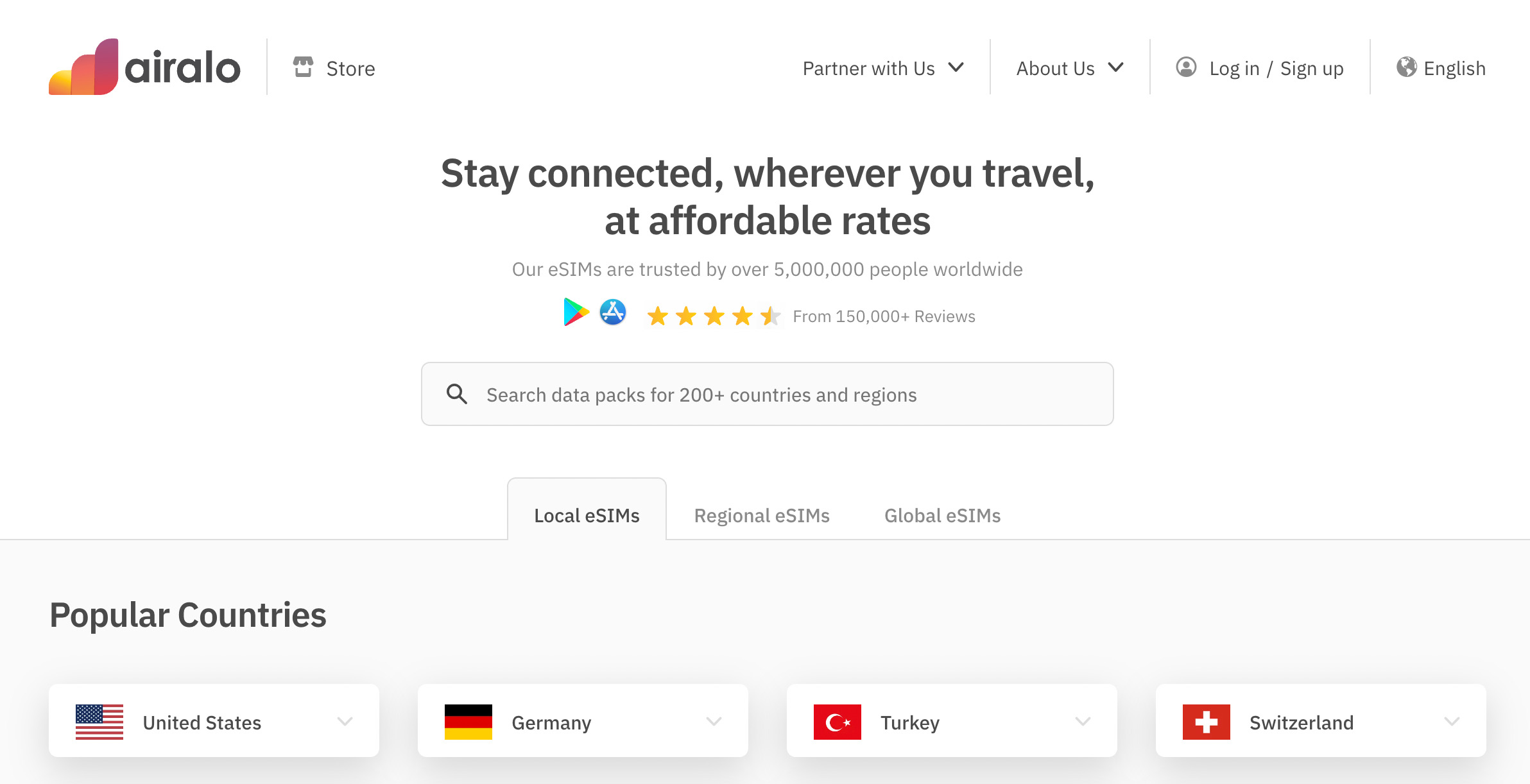Expand the Switzerland card chevron
1530x784 pixels.
[x=1452, y=722]
